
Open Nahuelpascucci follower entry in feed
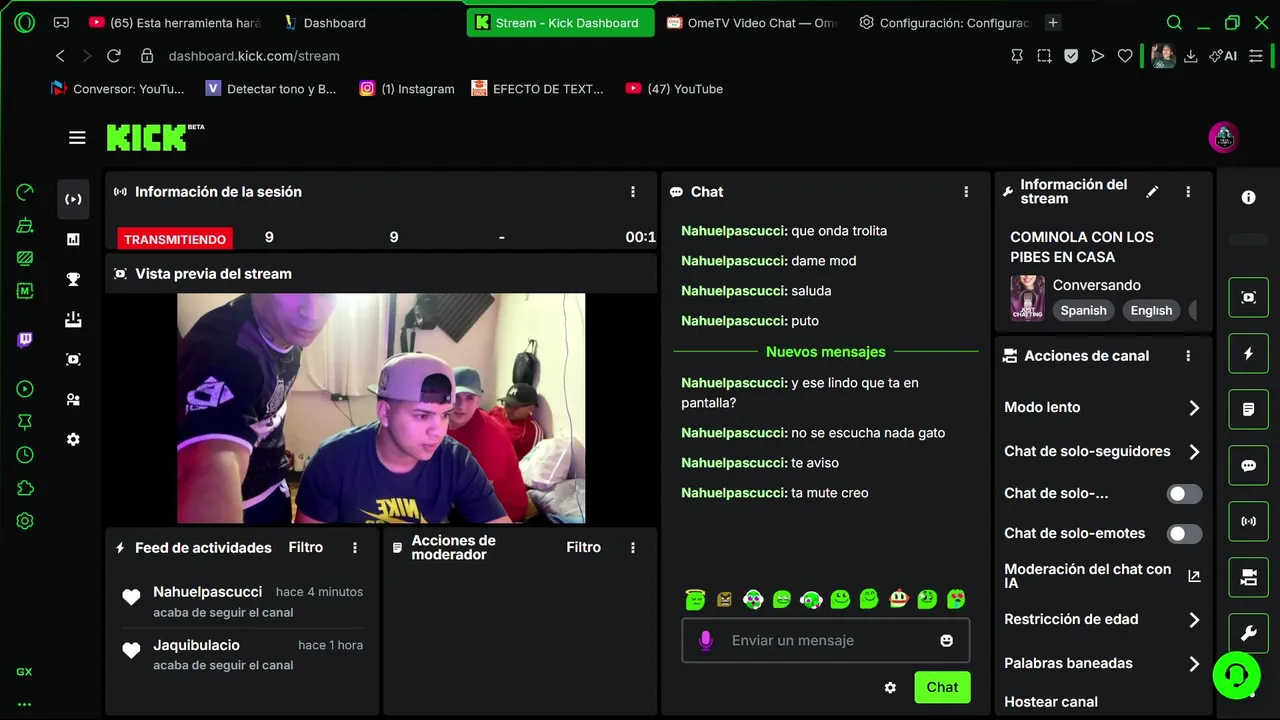[x=242, y=602]
